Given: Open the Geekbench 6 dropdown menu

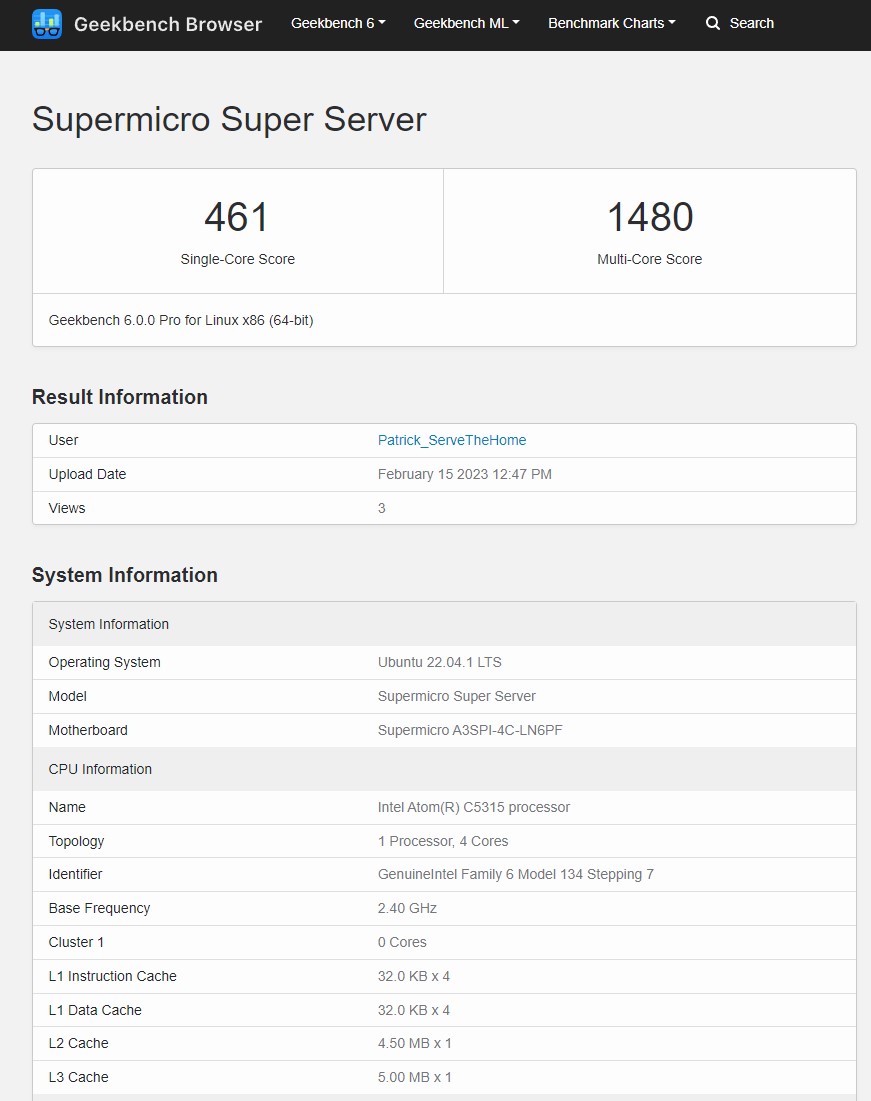Looking at the screenshot, I should (338, 23).
